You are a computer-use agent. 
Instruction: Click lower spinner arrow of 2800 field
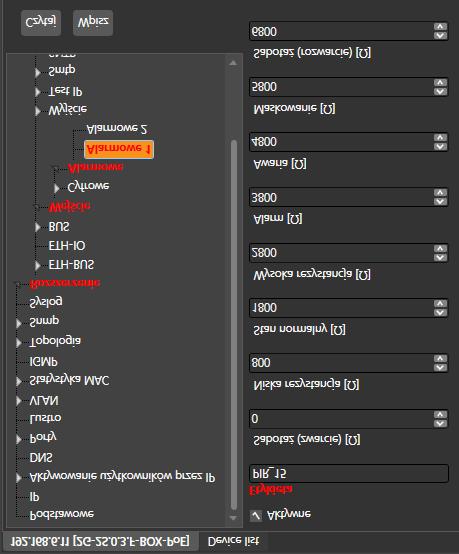coord(440,258)
